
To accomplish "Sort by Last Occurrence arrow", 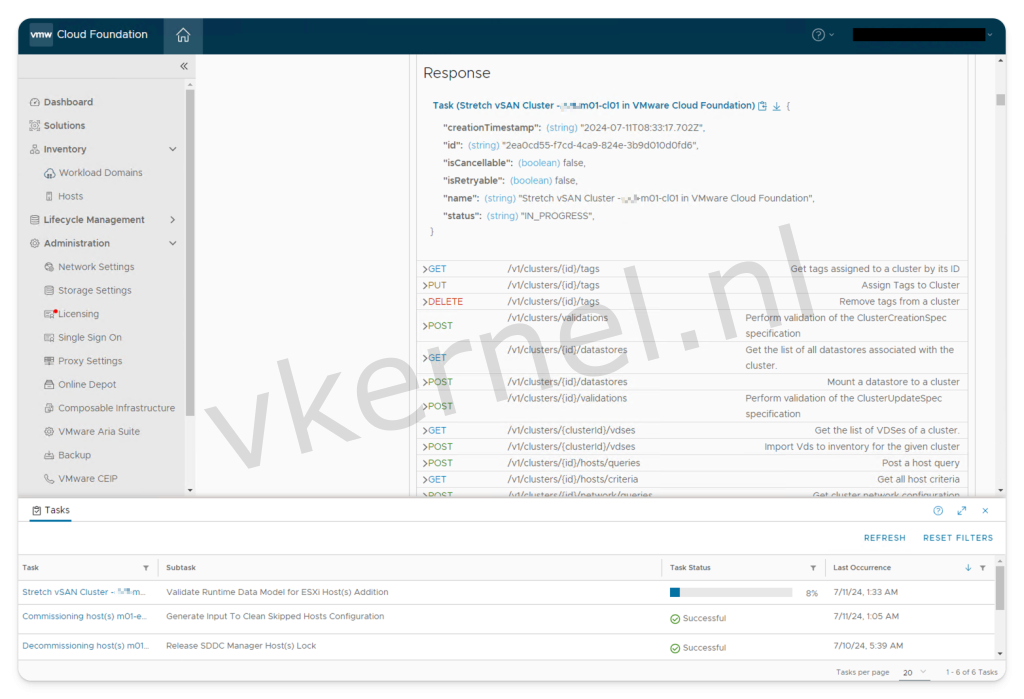I will [968, 568].
